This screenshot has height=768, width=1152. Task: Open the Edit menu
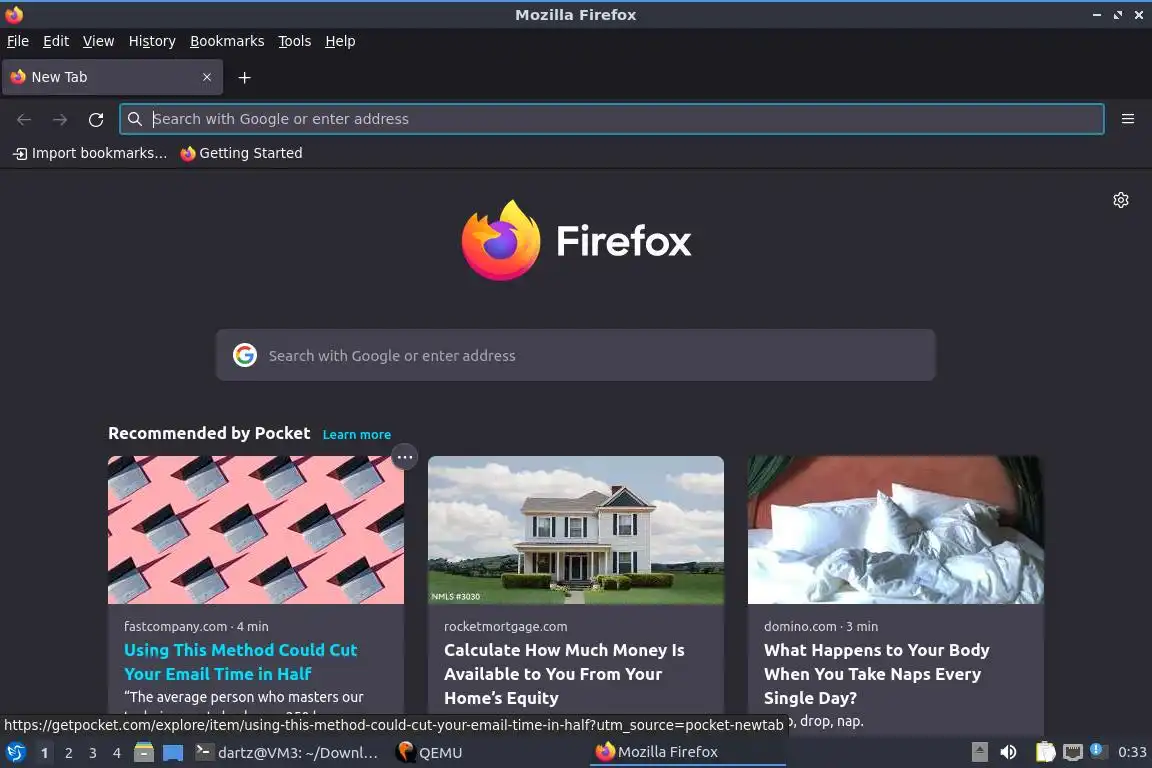pos(56,41)
